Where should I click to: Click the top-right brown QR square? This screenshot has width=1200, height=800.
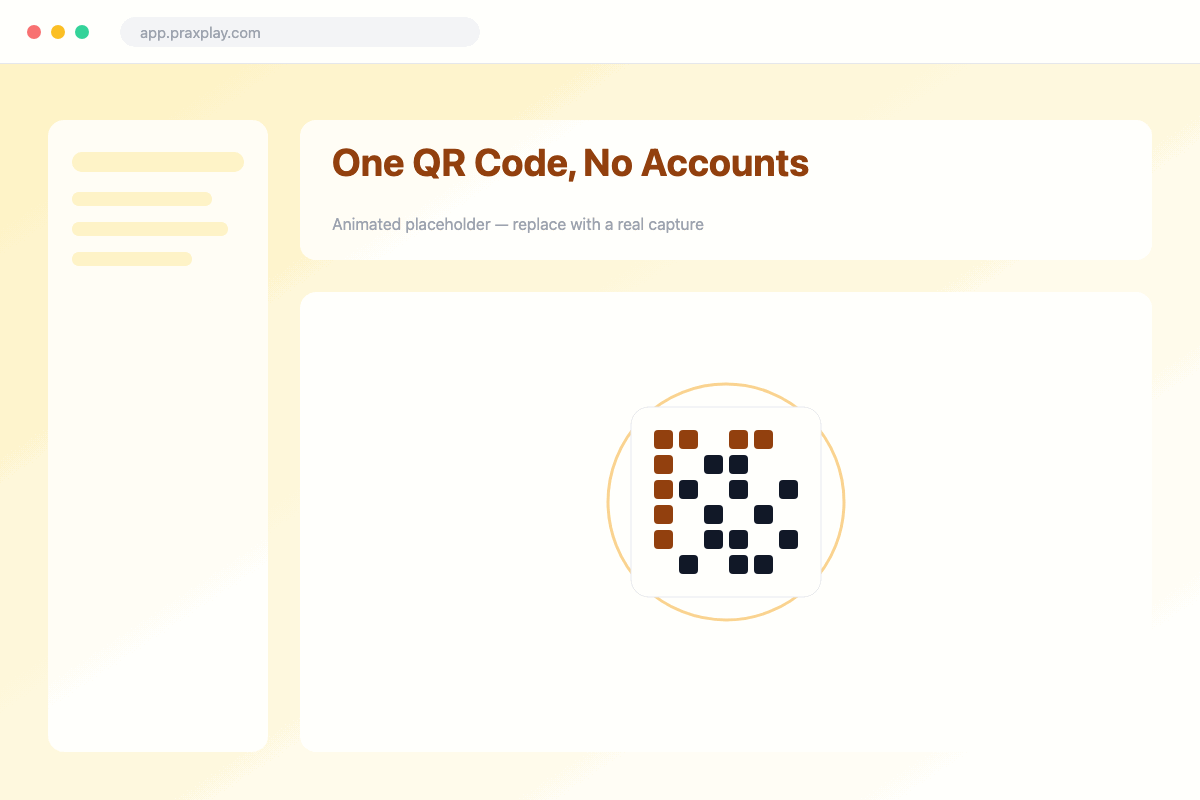763,439
